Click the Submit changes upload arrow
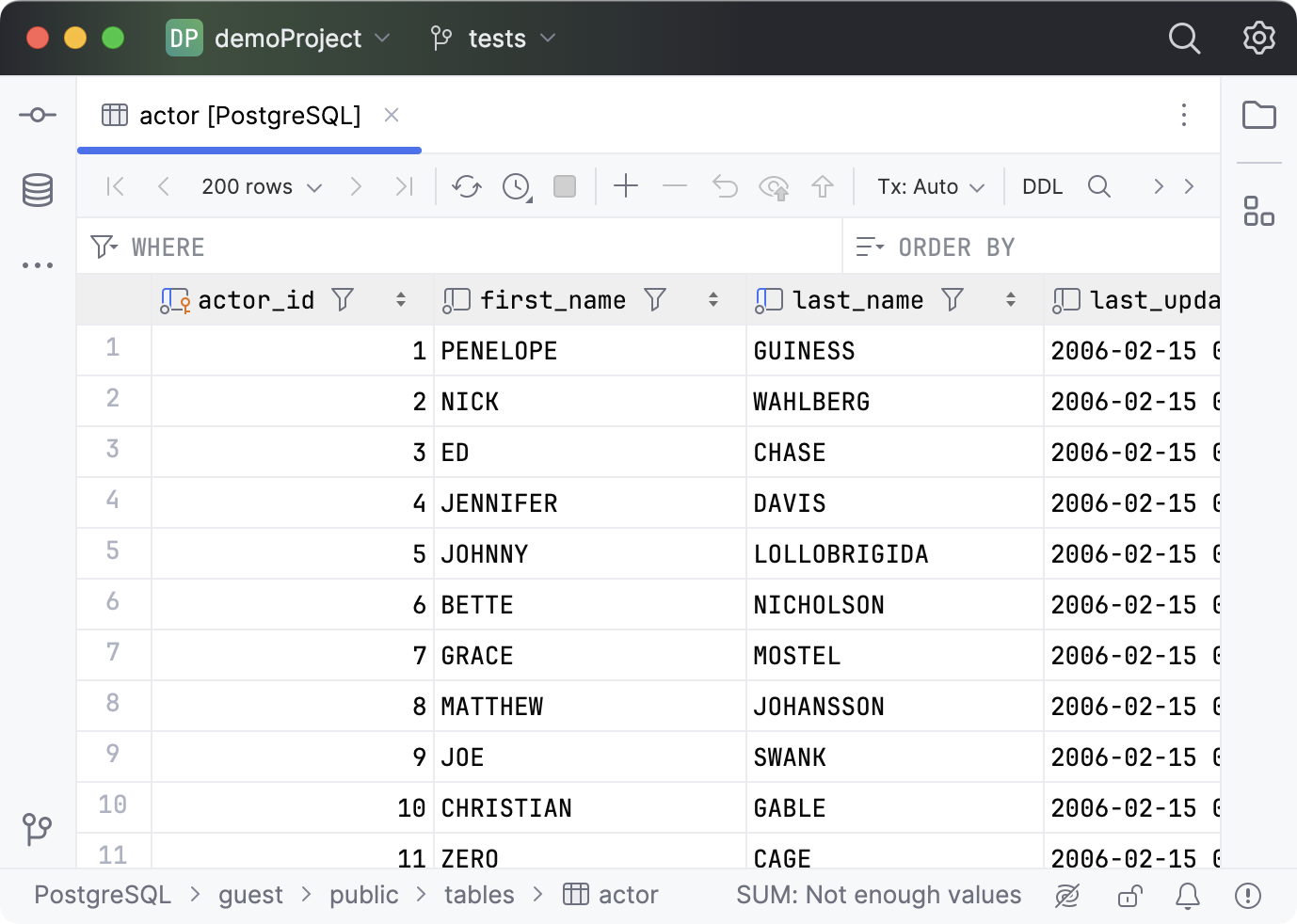The height and width of the screenshot is (924, 1297). coord(823,186)
